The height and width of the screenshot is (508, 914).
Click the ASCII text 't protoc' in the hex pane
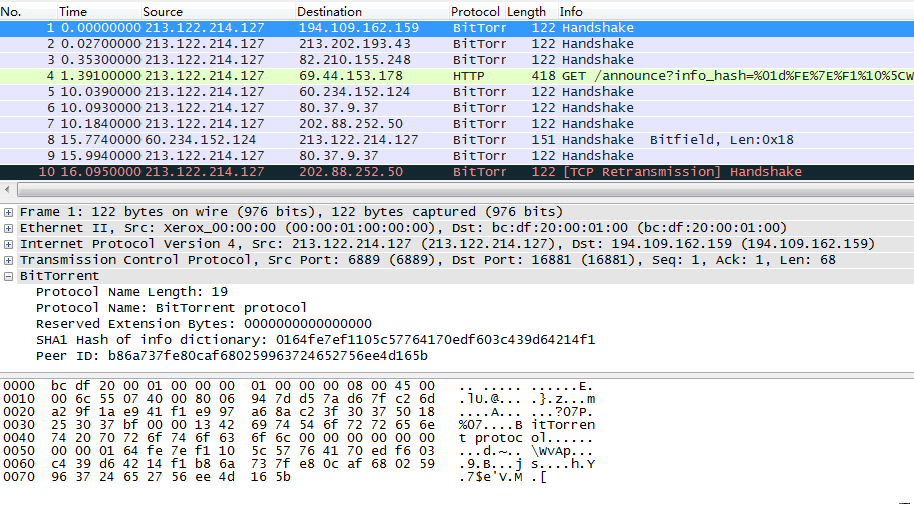490,438
